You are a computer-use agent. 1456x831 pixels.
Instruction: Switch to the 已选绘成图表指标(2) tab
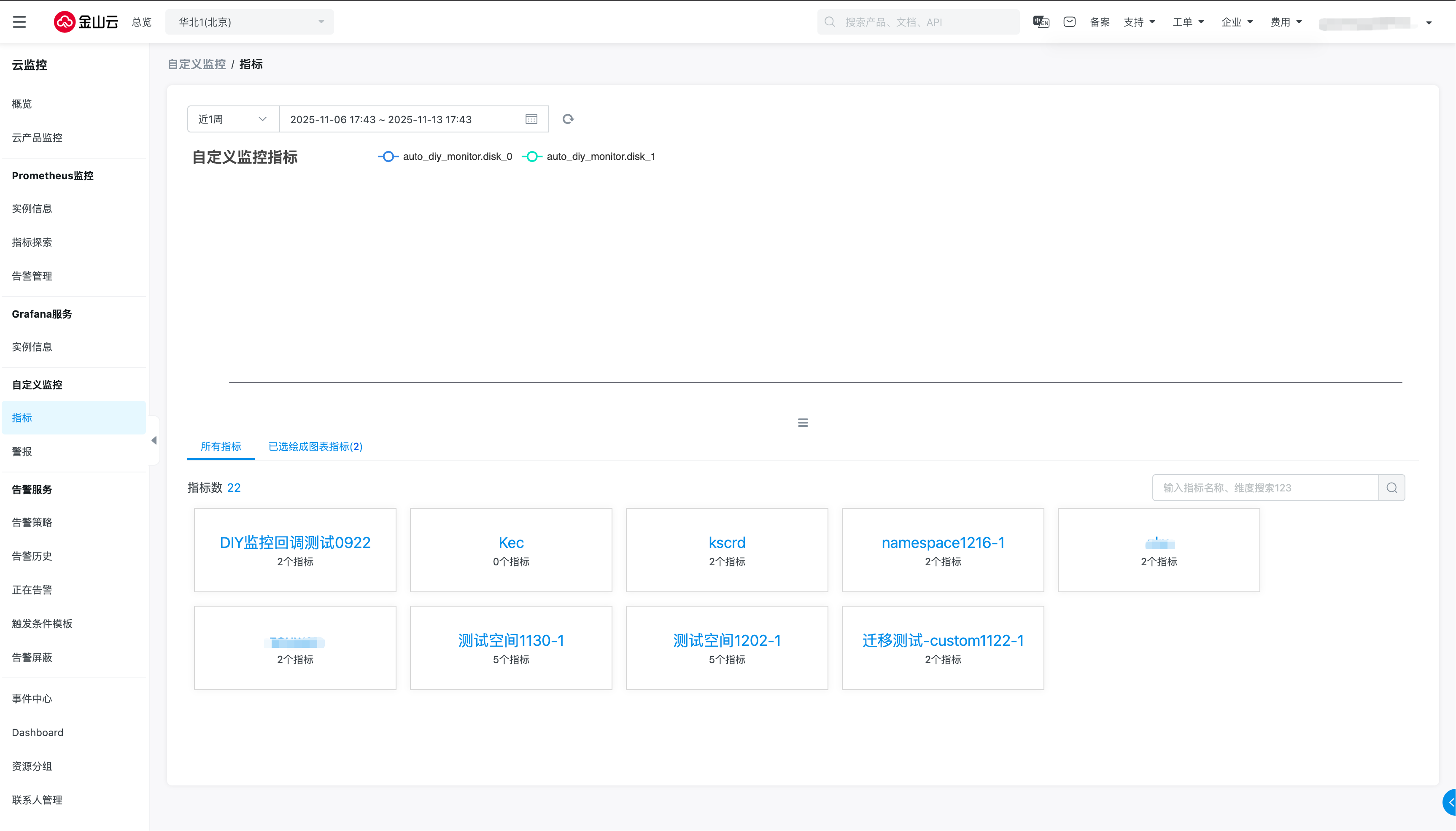point(315,446)
